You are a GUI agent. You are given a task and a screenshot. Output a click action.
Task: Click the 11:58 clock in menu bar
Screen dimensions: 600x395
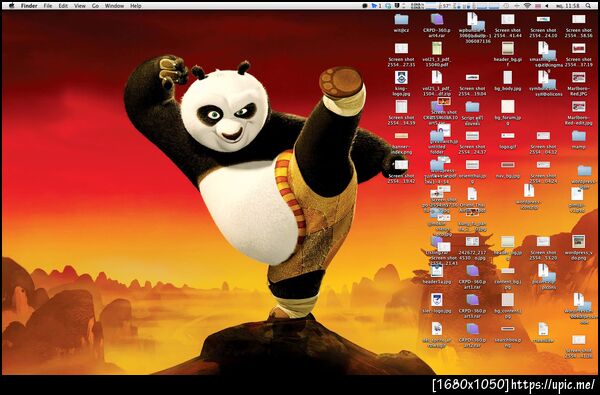pyautogui.click(x=572, y=6)
